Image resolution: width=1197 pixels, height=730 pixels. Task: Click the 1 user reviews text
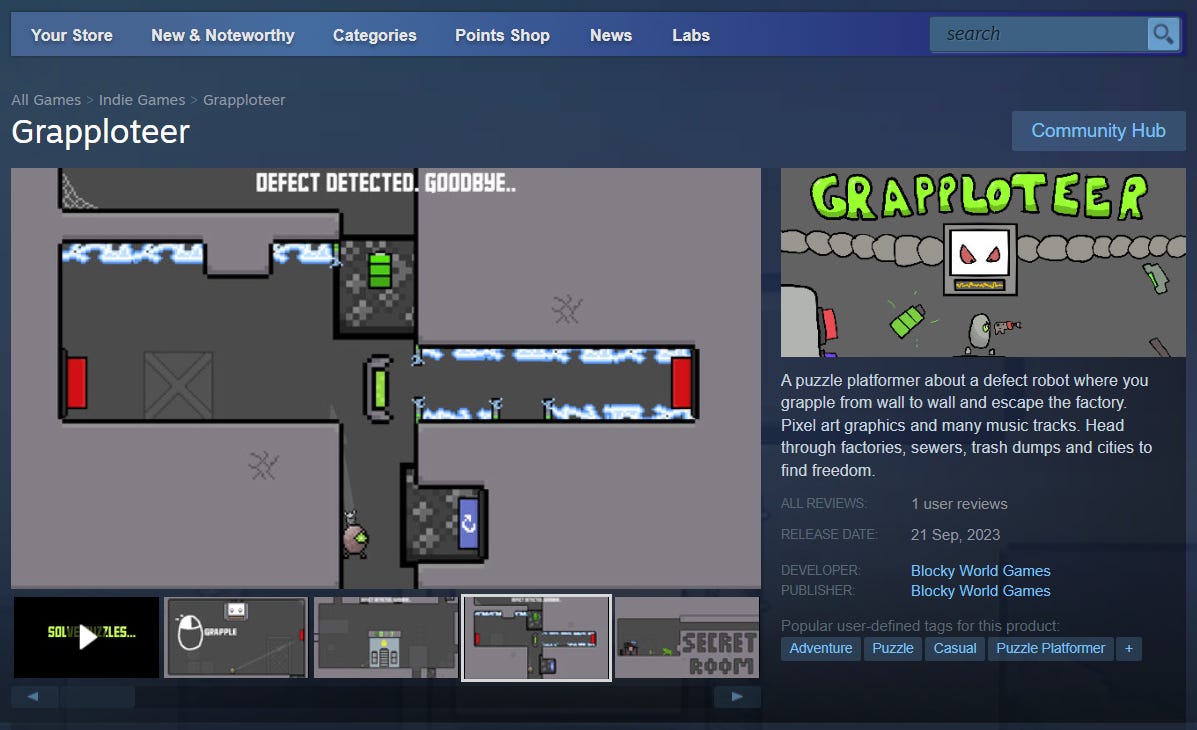click(x=959, y=504)
